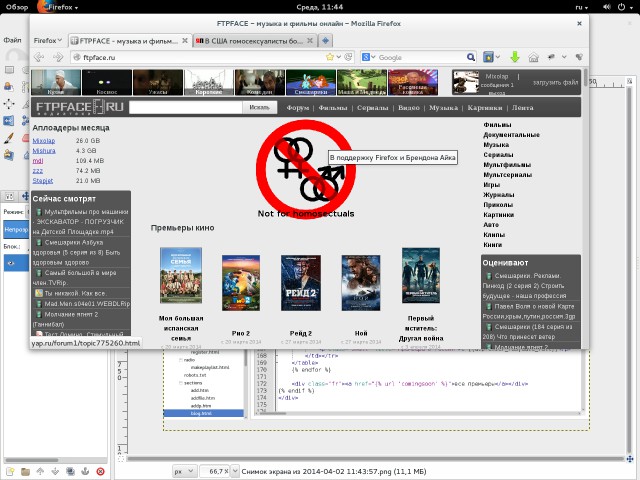This screenshot has height=480, width=640.
Task: Bookmark this page with the star icon
Action: [330, 57]
